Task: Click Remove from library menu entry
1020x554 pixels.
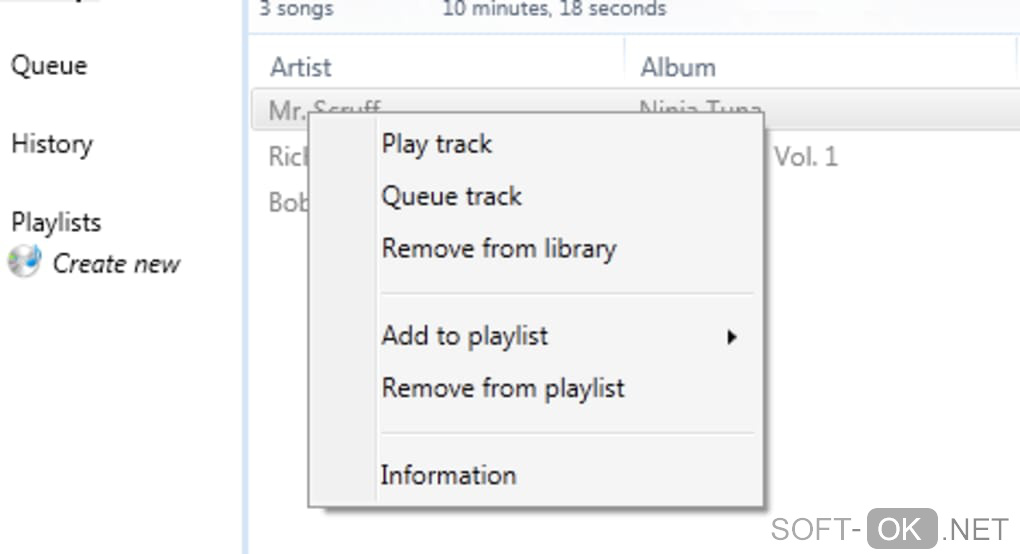Action: click(498, 248)
